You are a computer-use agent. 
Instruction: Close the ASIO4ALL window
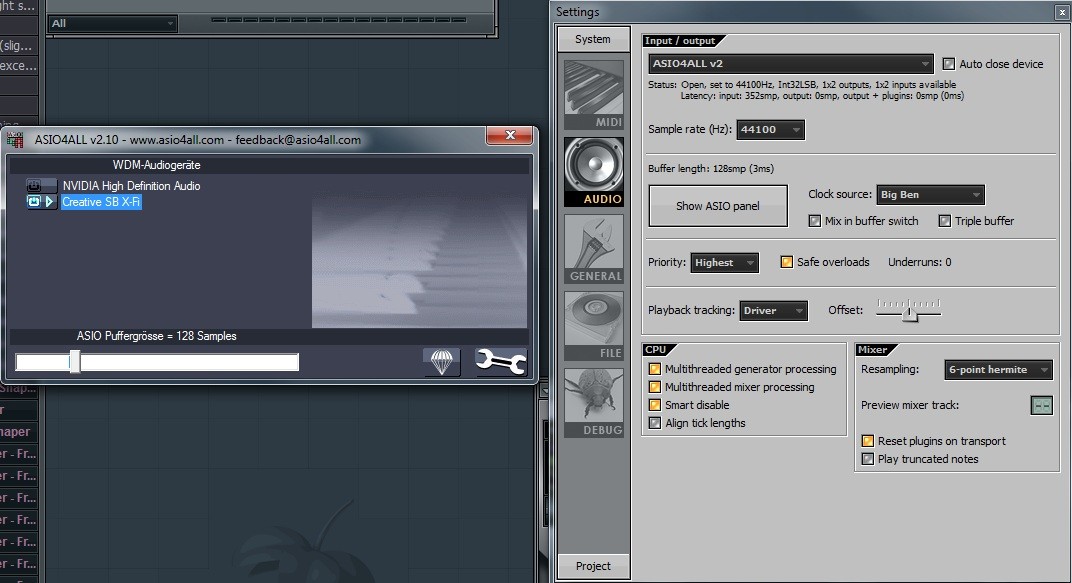click(509, 135)
